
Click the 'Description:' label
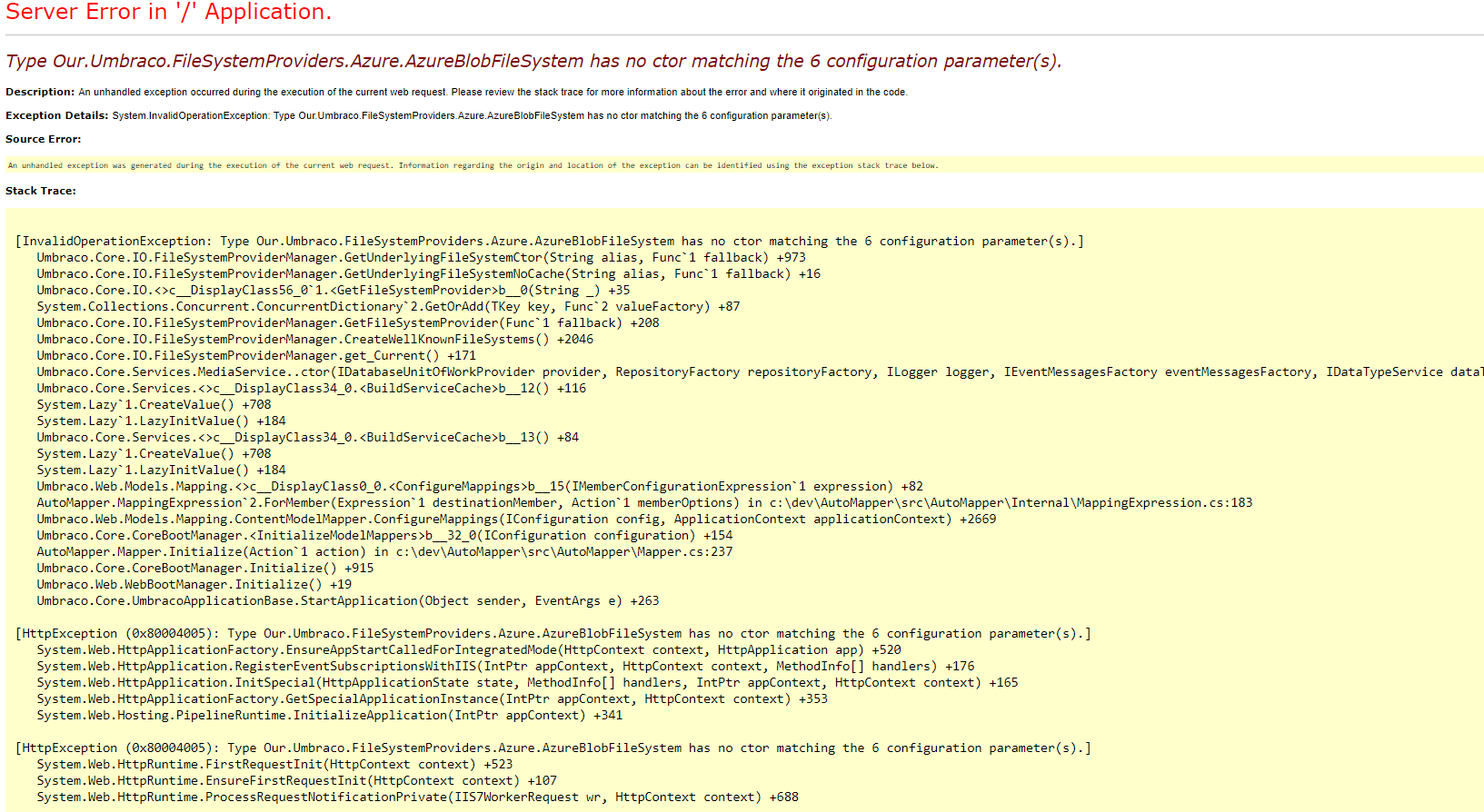coord(40,92)
